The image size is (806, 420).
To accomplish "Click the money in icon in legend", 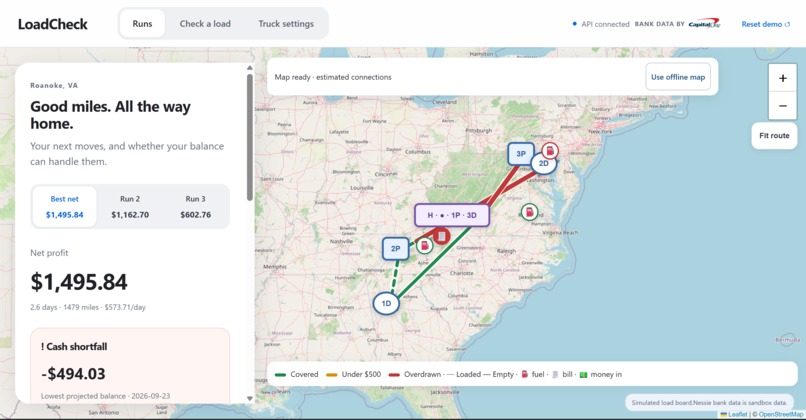I will 583,375.
